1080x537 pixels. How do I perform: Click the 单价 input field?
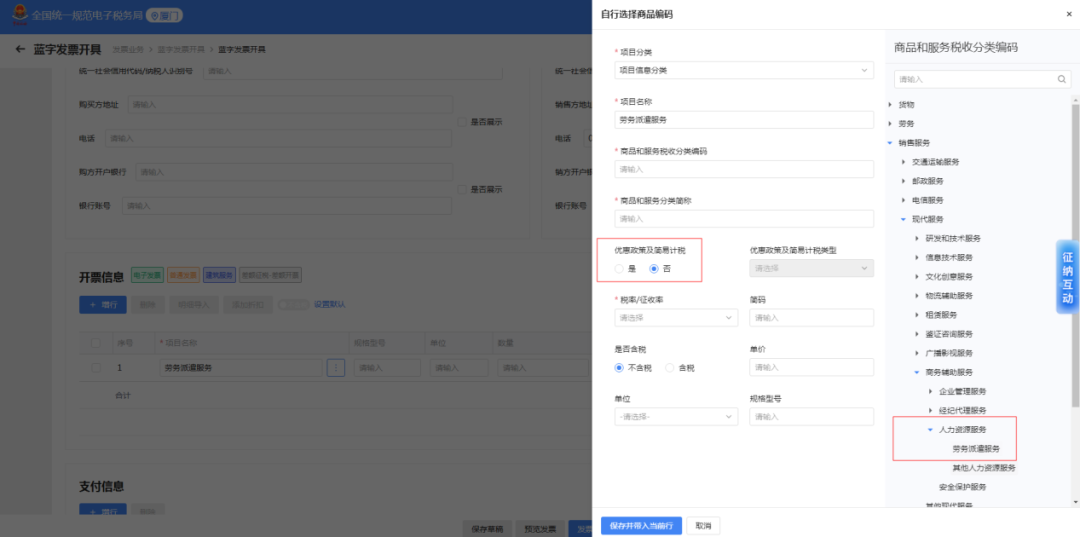pyautogui.click(x=811, y=367)
